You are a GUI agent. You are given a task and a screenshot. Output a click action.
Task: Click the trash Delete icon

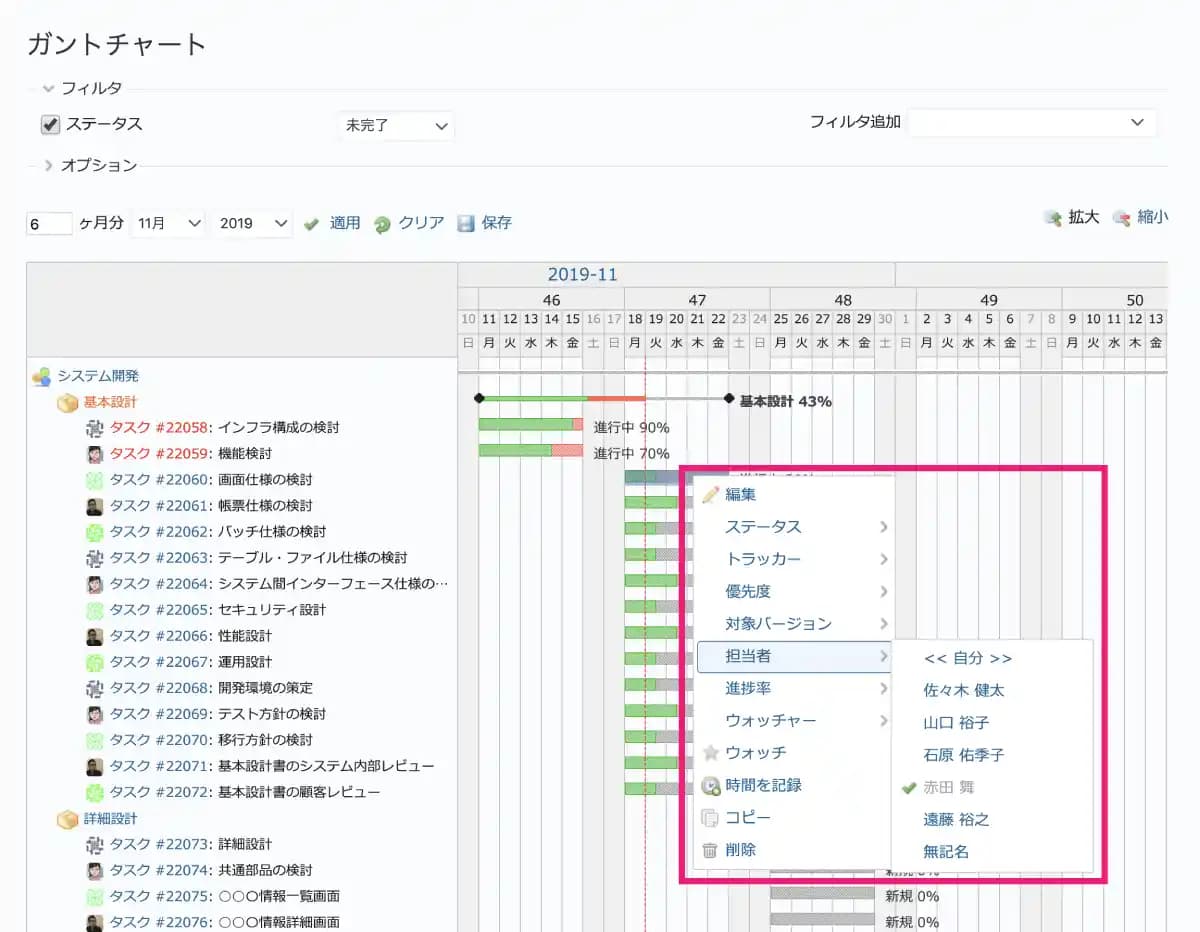[711, 850]
